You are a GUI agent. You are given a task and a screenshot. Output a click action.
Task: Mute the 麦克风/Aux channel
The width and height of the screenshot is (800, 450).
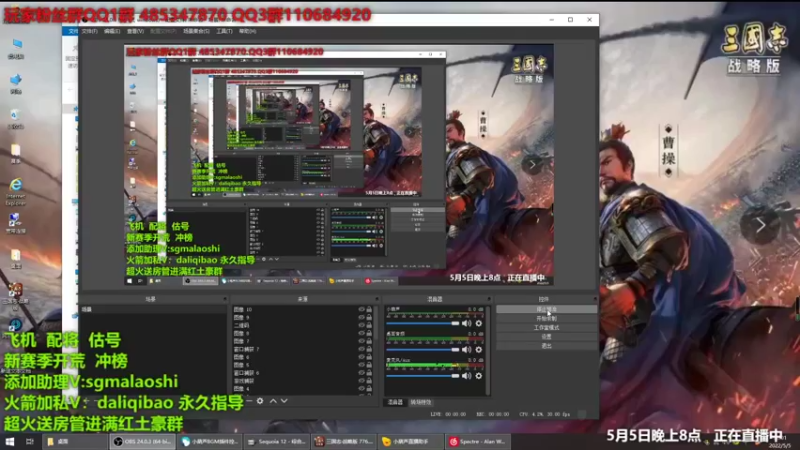click(466, 376)
